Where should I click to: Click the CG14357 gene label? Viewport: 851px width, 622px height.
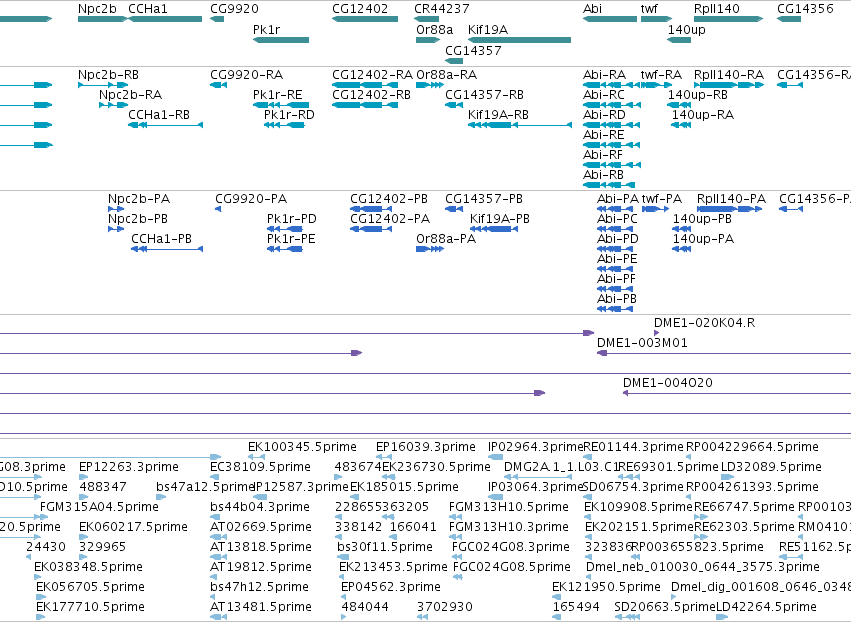[x=473, y=50]
